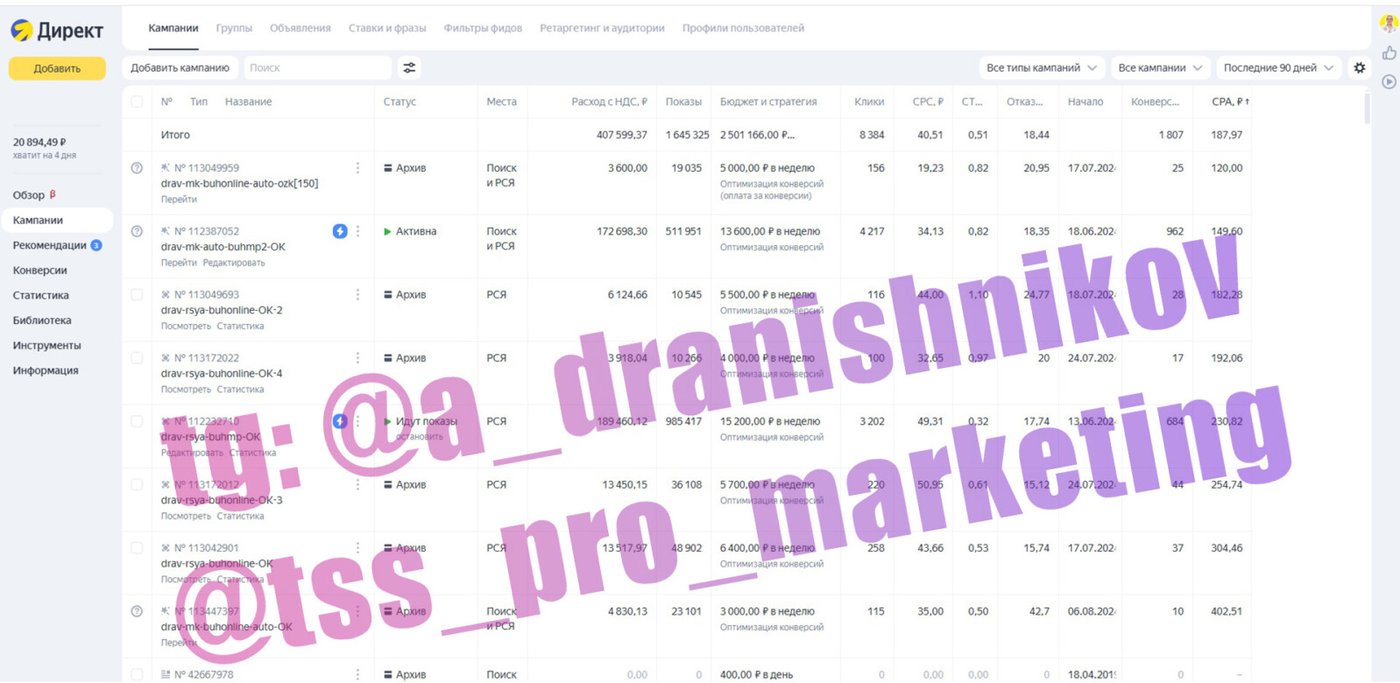The image size is (1400, 683).
Task: Switch to the Кампании tab
Action: tap(173, 28)
